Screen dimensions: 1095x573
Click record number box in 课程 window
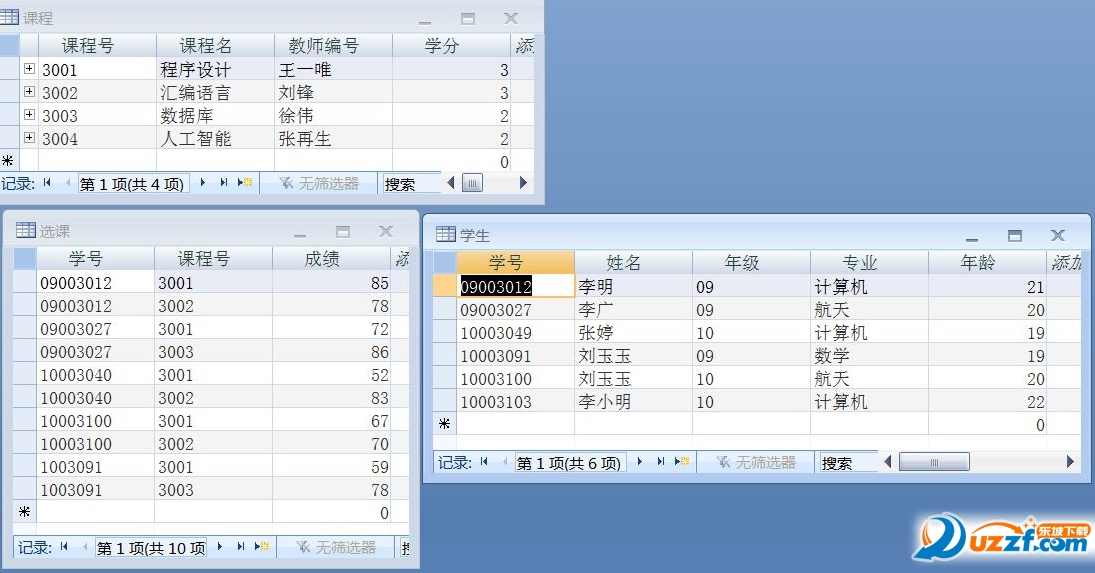133,184
